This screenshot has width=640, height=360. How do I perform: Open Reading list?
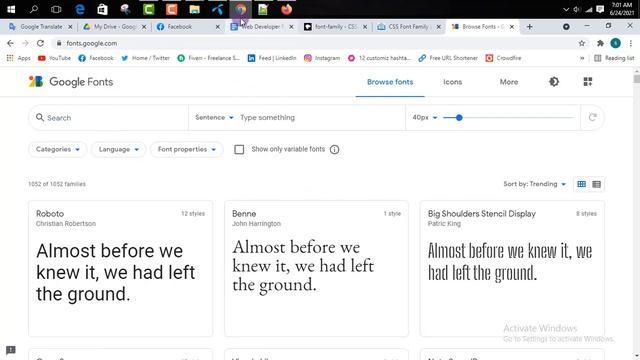614,58
